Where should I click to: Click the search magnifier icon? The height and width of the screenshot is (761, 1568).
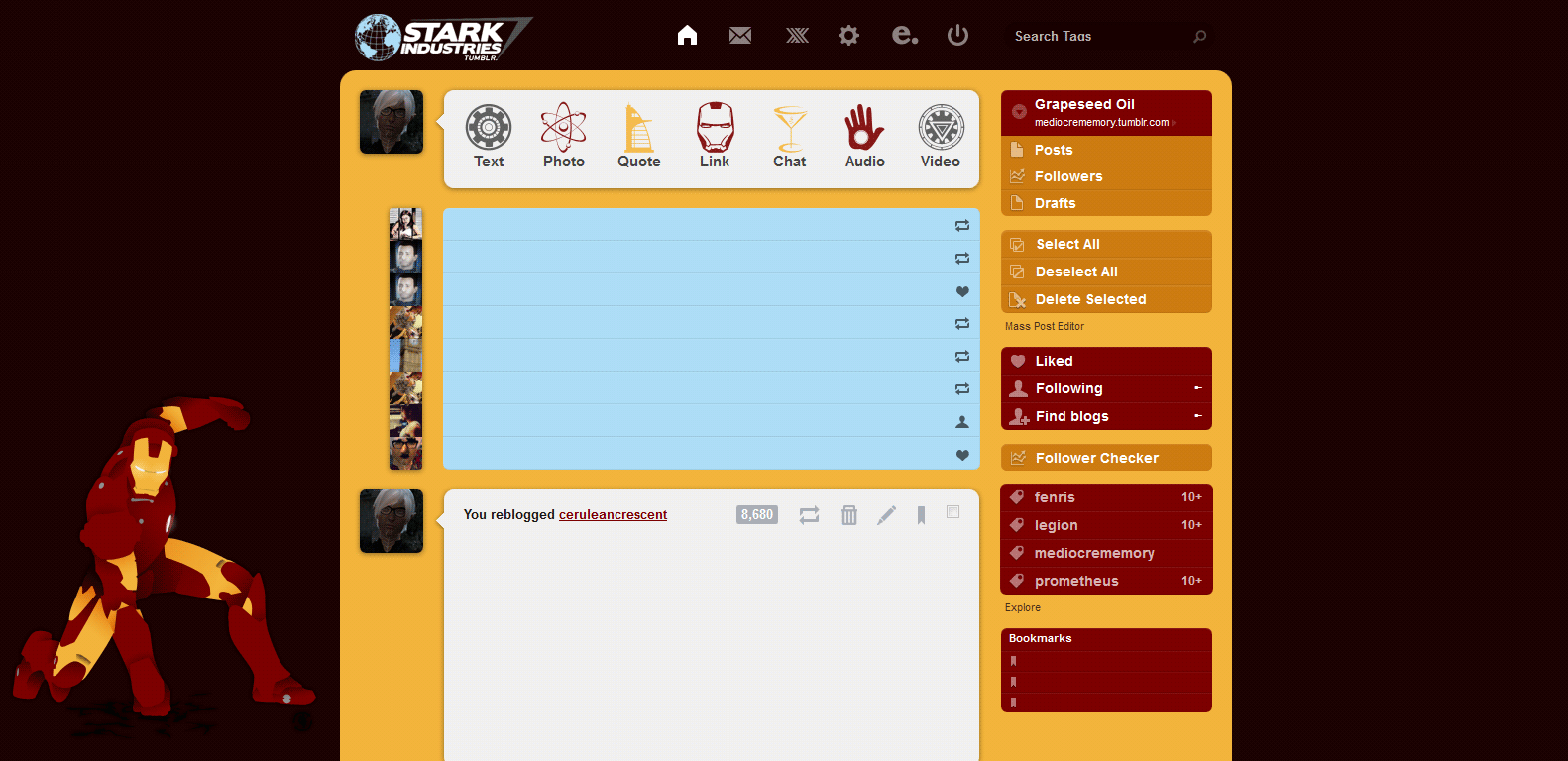coord(1200,37)
